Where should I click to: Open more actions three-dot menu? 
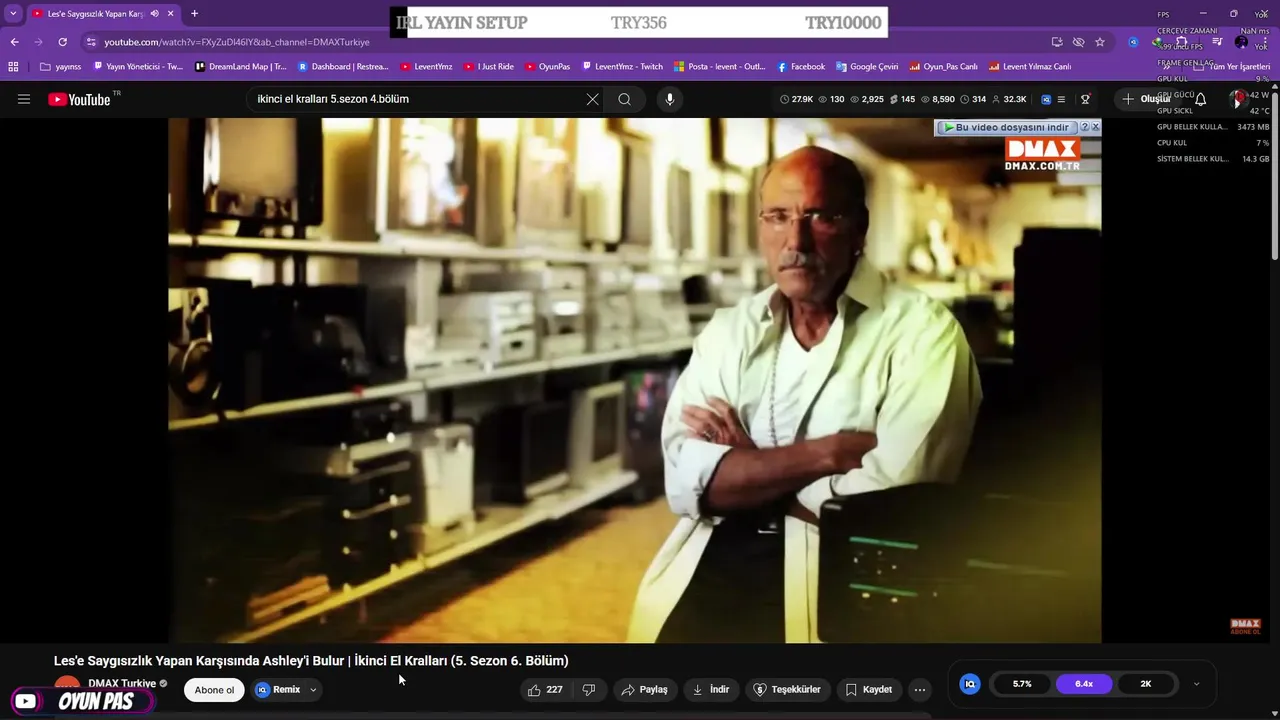pyautogui.click(x=920, y=689)
